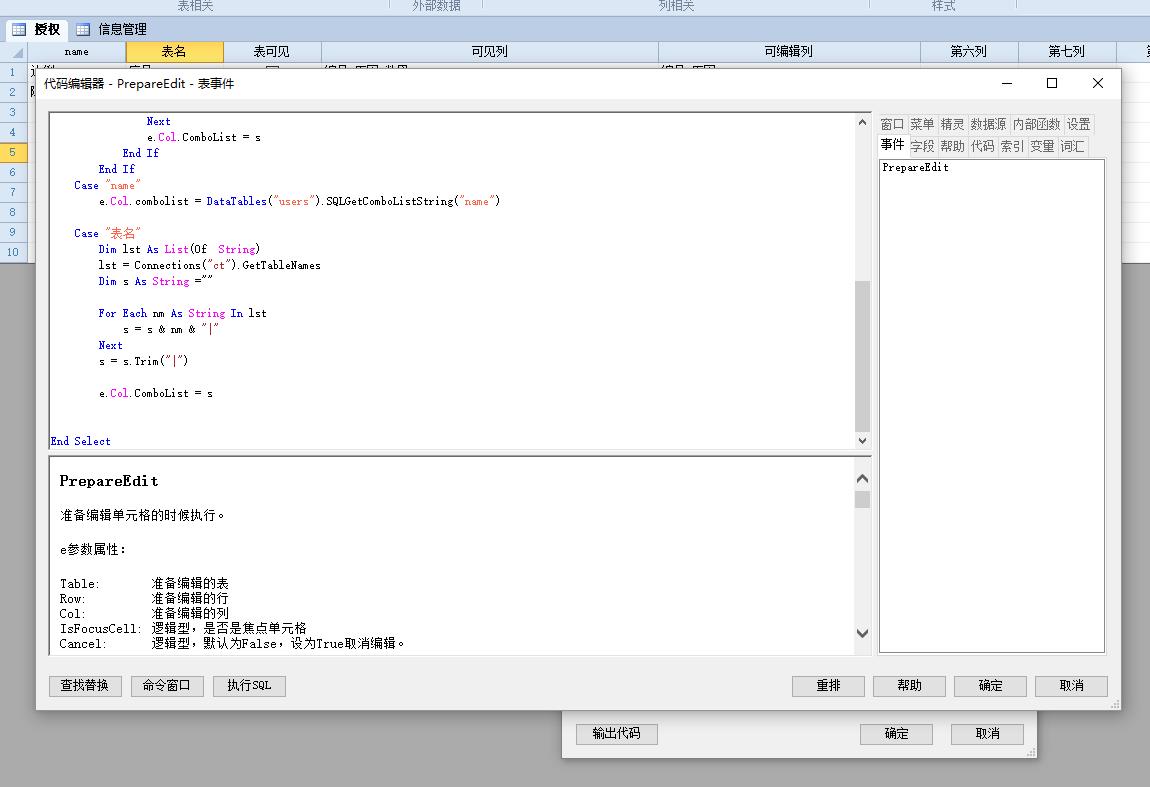
Task: Maximize the code editor window
Action: (1052, 84)
